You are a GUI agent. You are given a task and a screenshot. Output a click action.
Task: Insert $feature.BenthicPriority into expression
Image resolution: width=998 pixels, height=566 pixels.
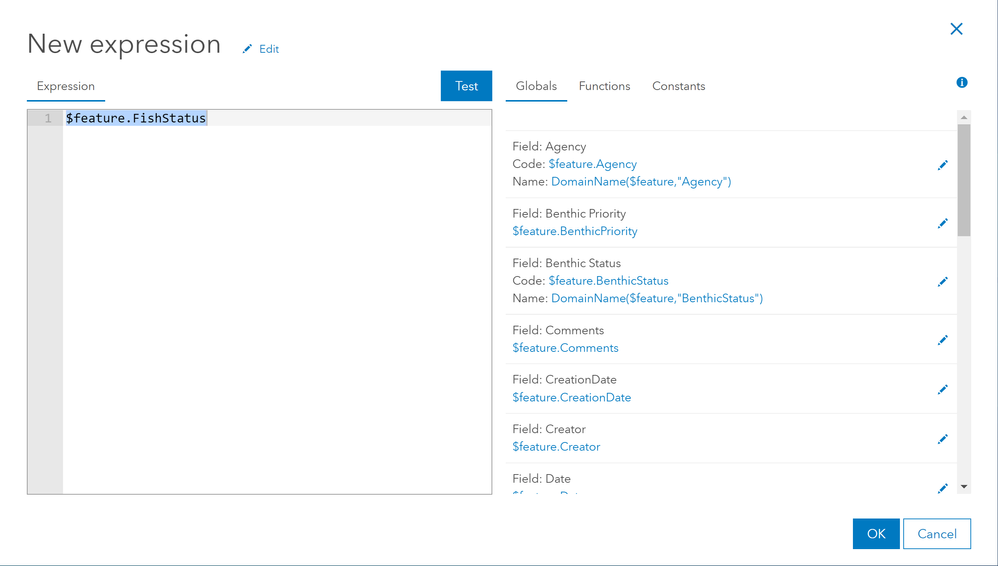575,231
